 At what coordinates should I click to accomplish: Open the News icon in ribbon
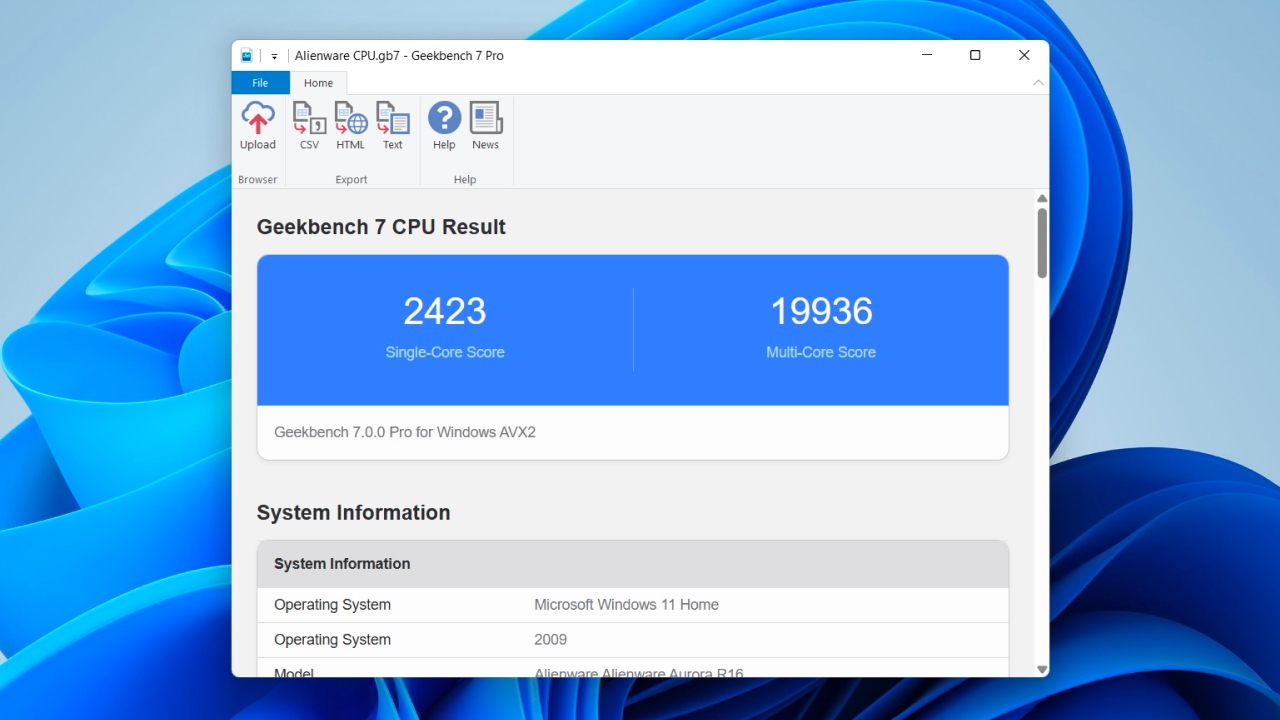click(485, 126)
